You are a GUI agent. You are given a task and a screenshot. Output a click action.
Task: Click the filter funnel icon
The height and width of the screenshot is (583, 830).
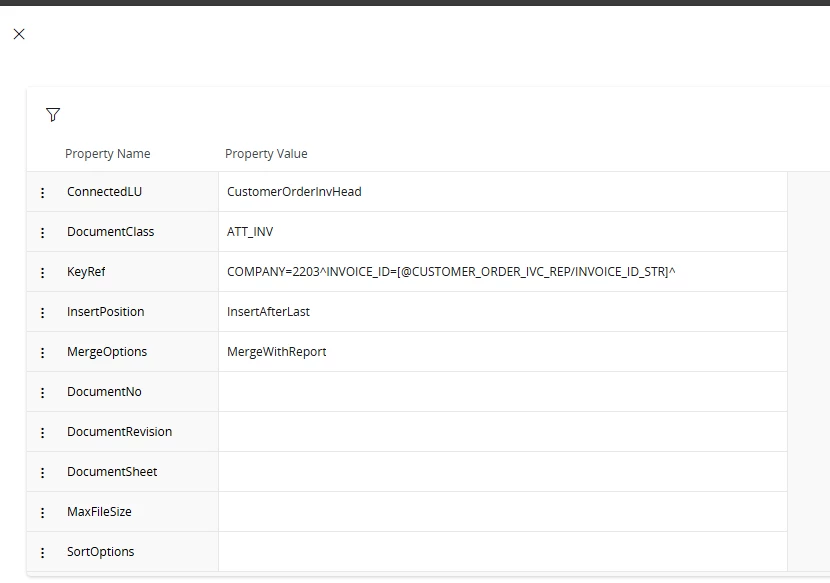(x=53, y=115)
